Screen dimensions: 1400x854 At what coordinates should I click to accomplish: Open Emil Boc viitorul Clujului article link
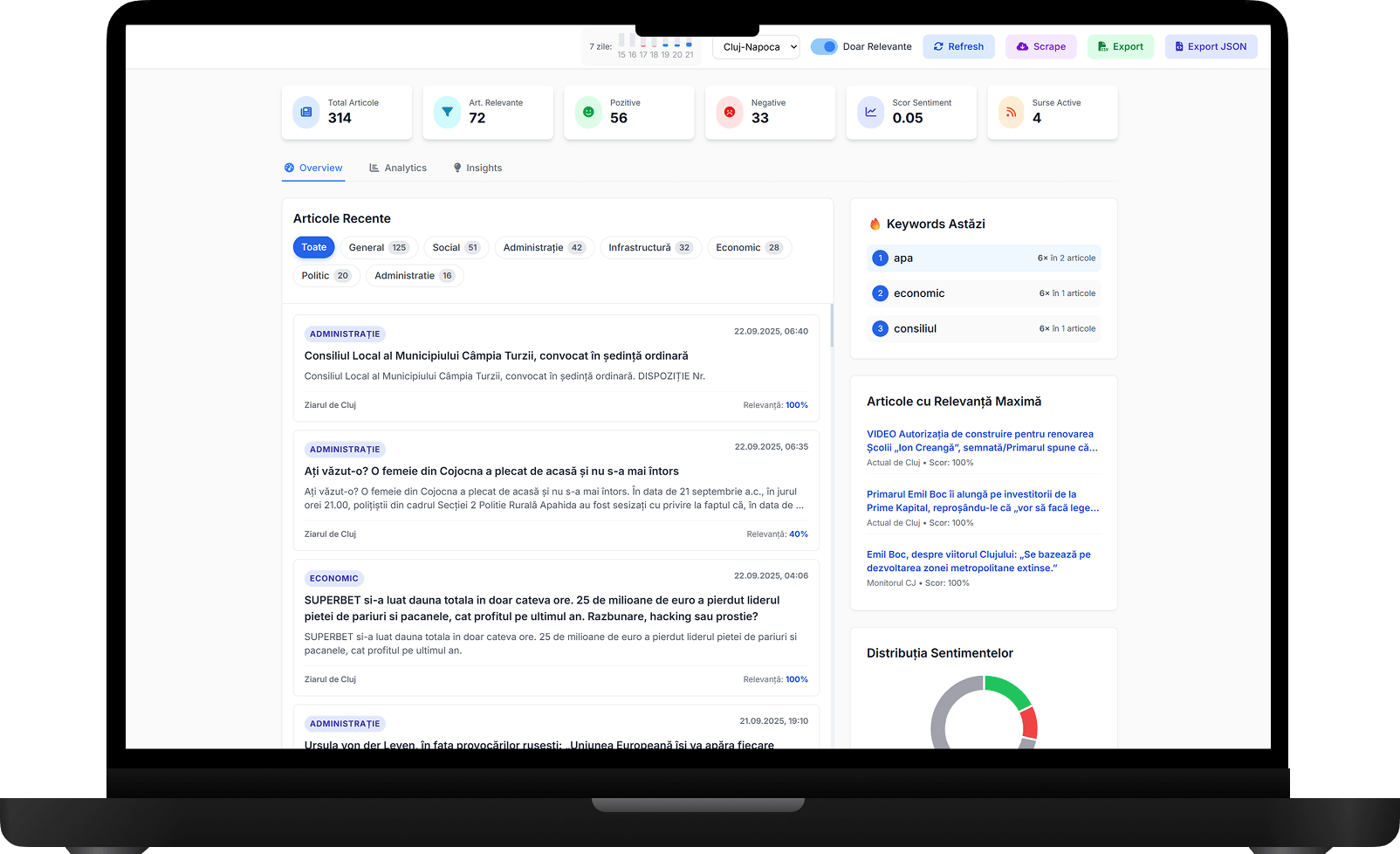[x=978, y=561]
